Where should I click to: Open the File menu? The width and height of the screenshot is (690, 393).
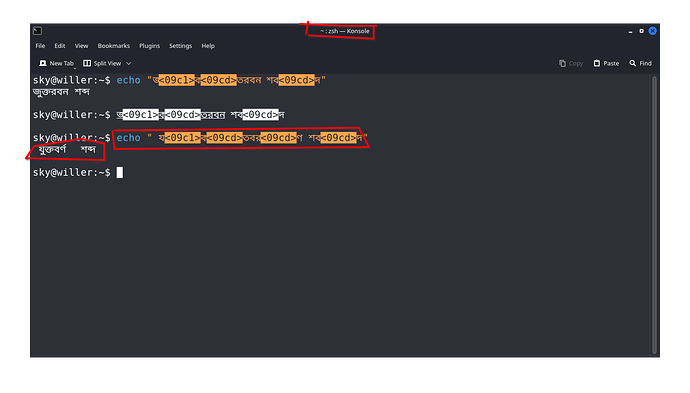(x=40, y=46)
